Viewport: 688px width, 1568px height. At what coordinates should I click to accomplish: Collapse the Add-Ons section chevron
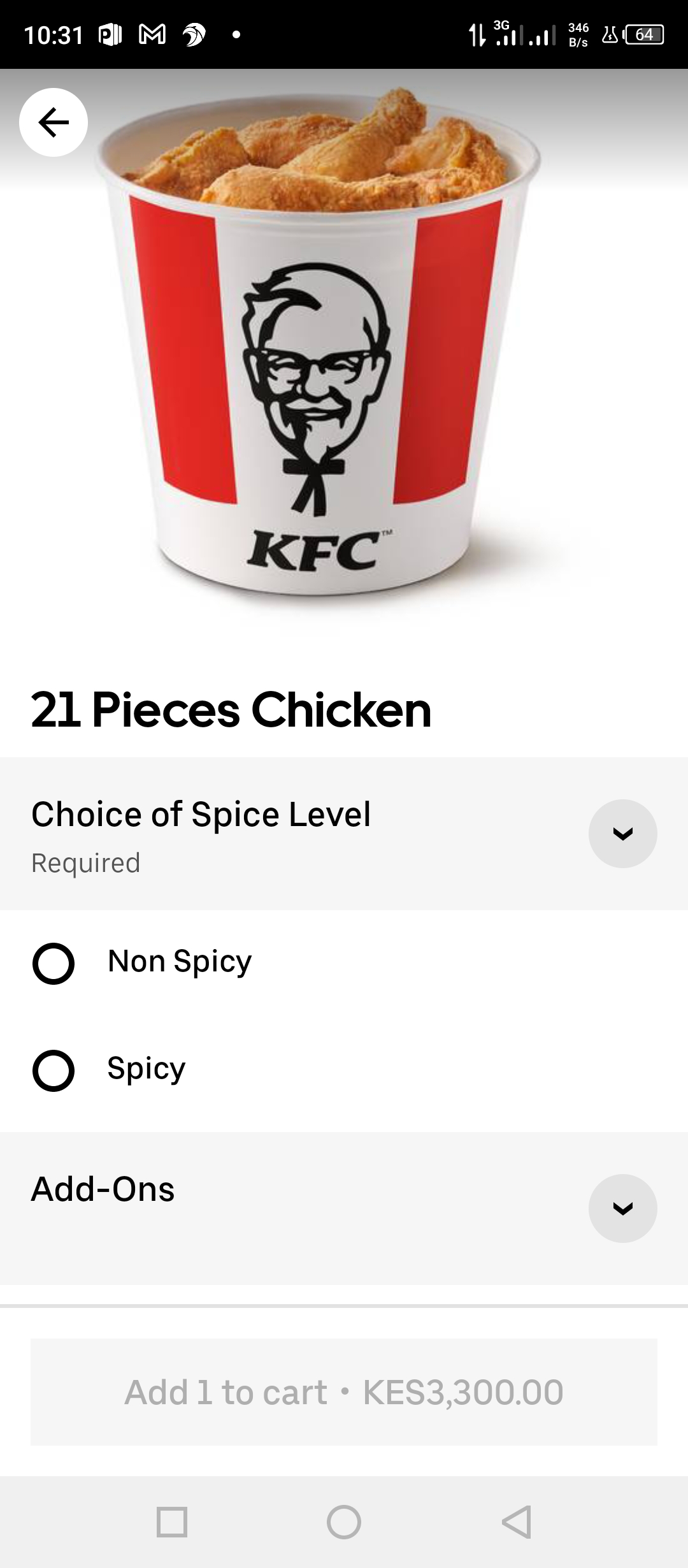click(622, 1208)
